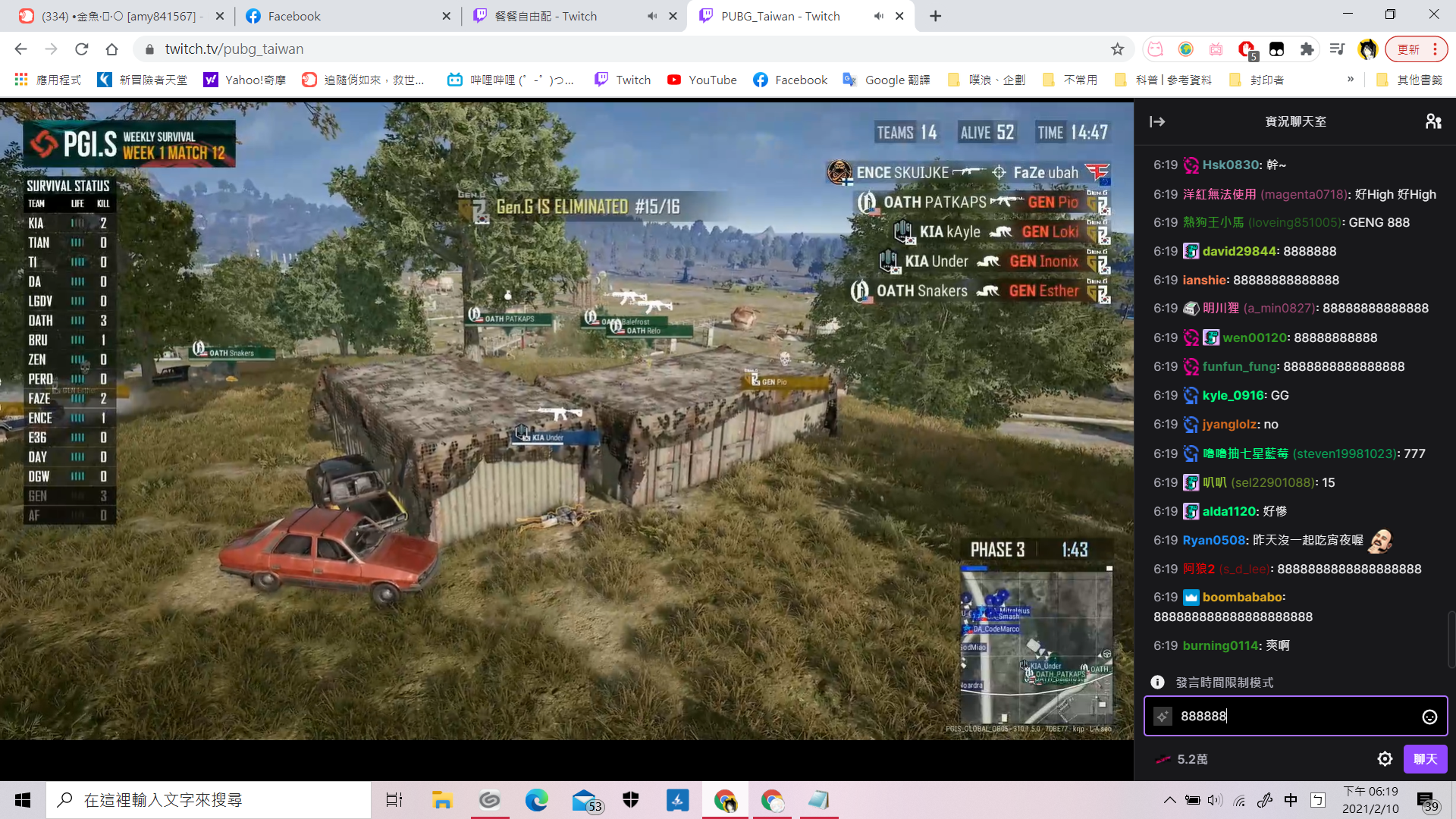Open the YouTube bookmark
1456x819 pixels.
point(702,80)
